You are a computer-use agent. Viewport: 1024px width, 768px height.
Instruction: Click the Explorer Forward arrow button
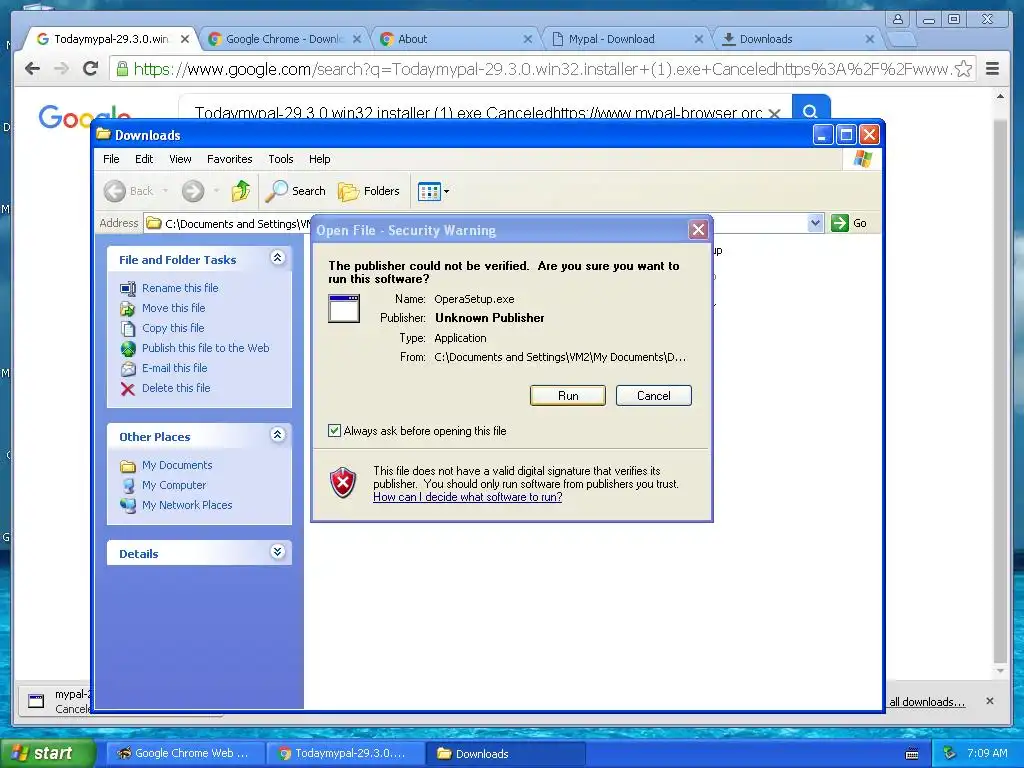pyautogui.click(x=193, y=191)
